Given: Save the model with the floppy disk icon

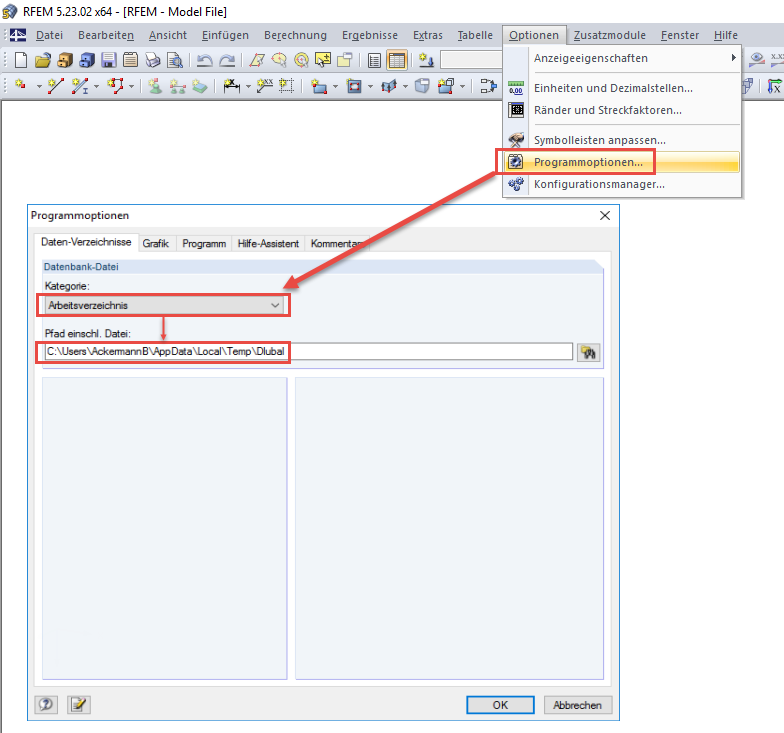Looking at the screenshot, I should point(108,60).
